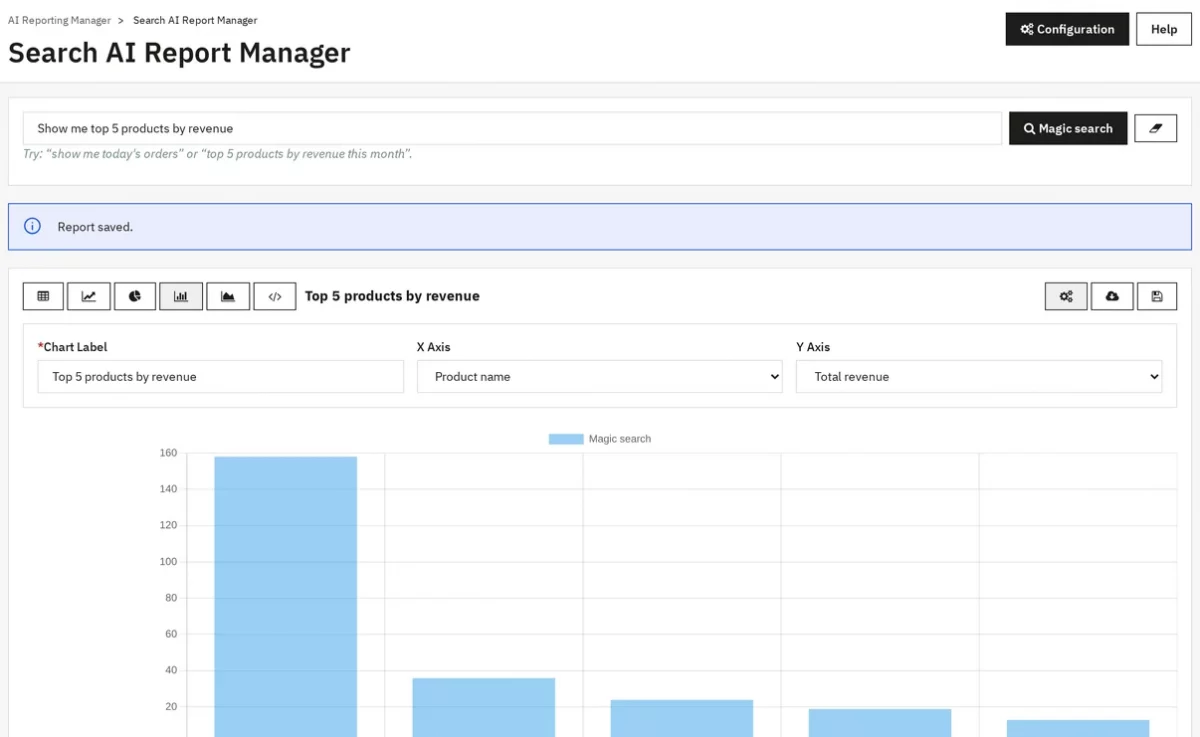Open chart settings gears icon
This screenshot has width=1200, height=737.
click(x=1066, y=296)
